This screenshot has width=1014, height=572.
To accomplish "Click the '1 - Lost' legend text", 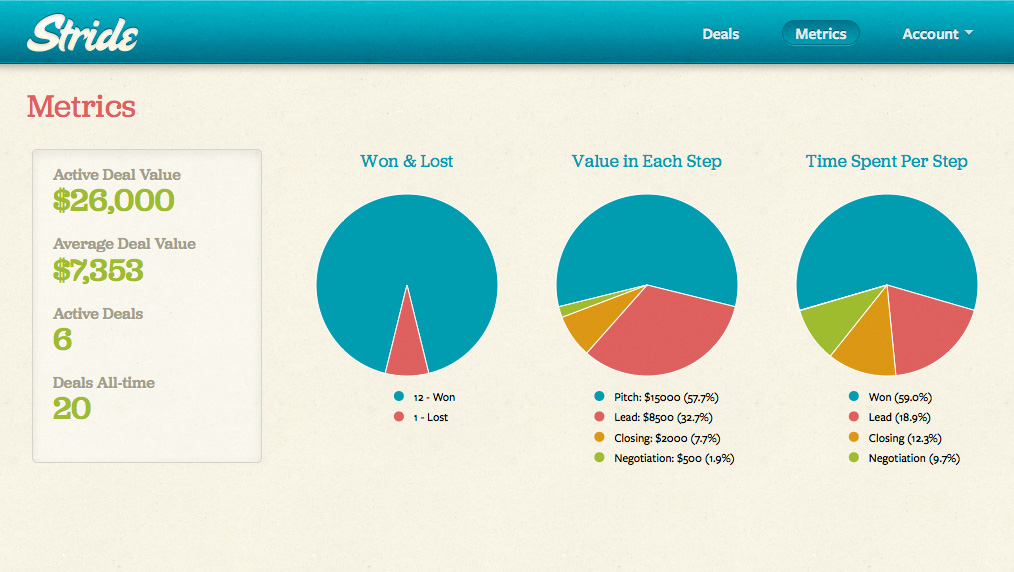I will pos(431,418).
